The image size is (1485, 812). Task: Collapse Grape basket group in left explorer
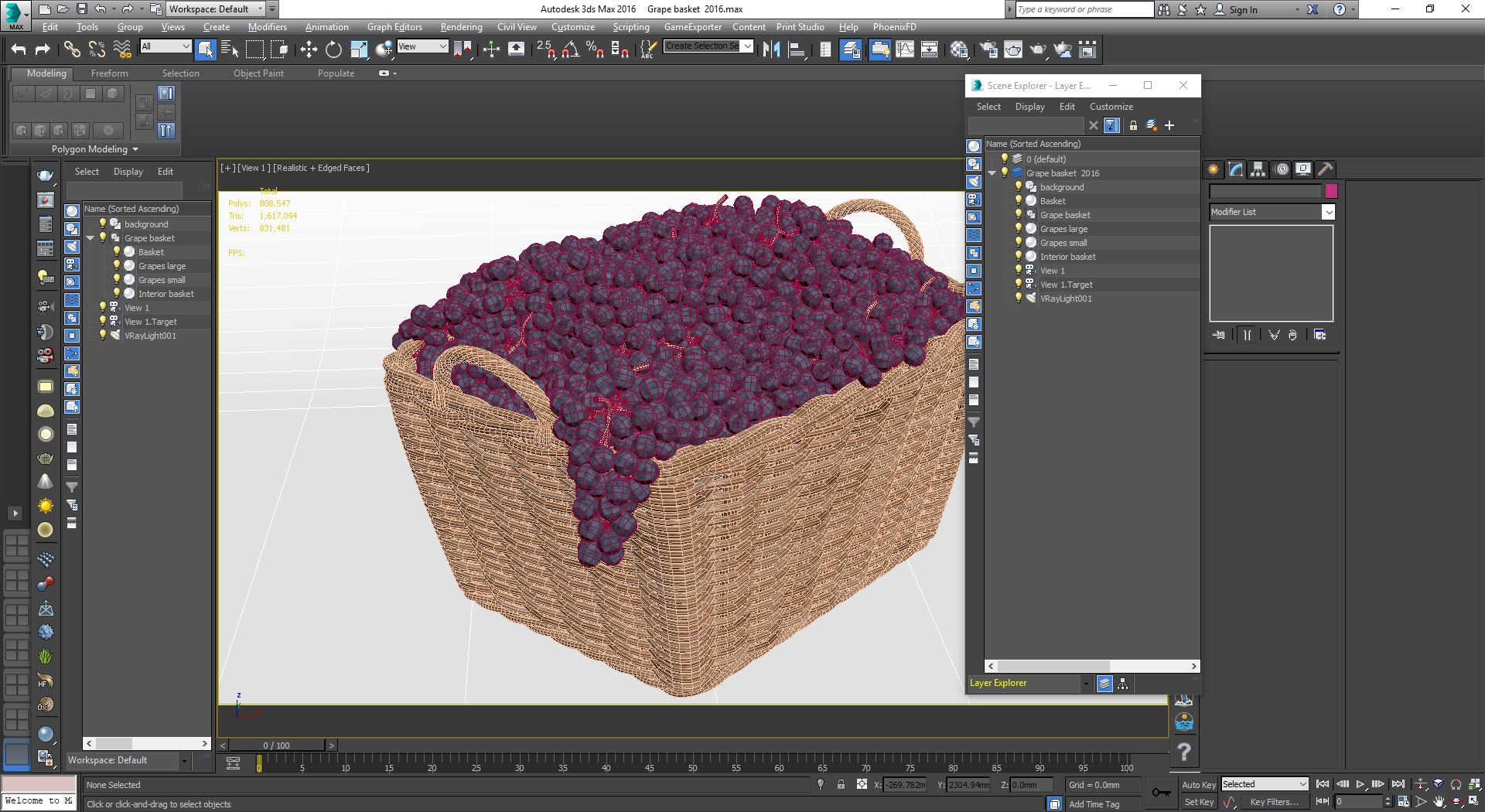tap(90, 238)
